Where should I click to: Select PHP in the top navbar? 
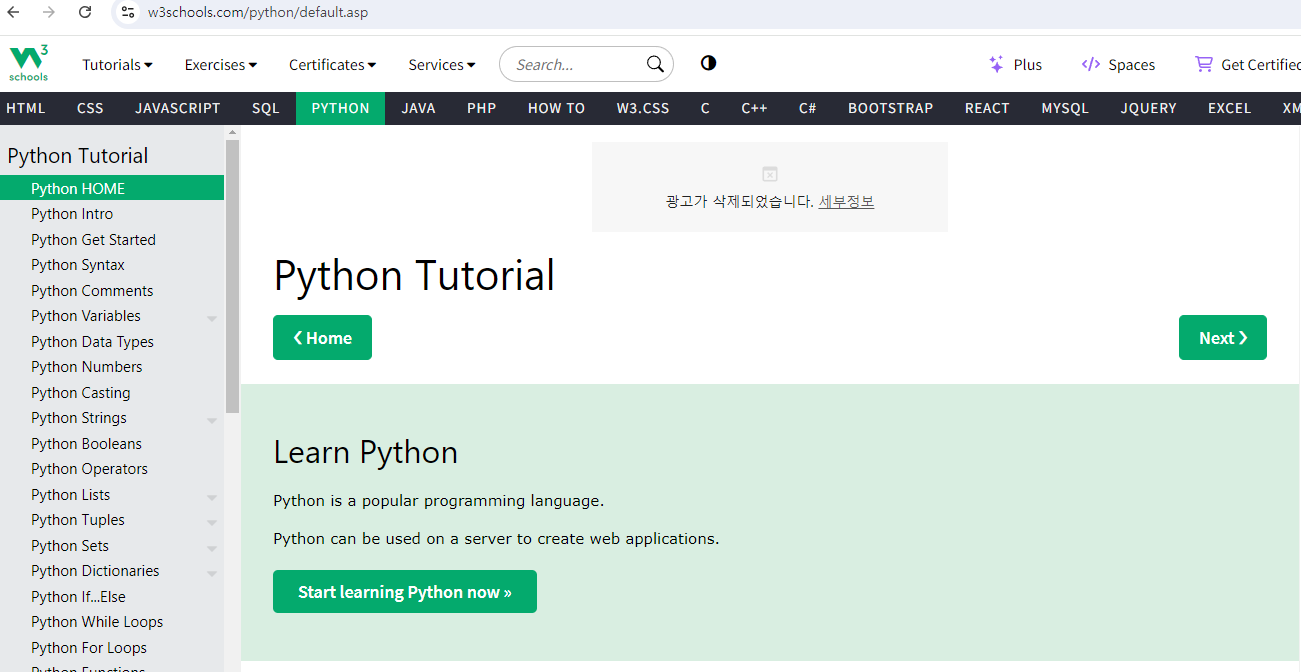pyautogui.click(x=482, y=108)
